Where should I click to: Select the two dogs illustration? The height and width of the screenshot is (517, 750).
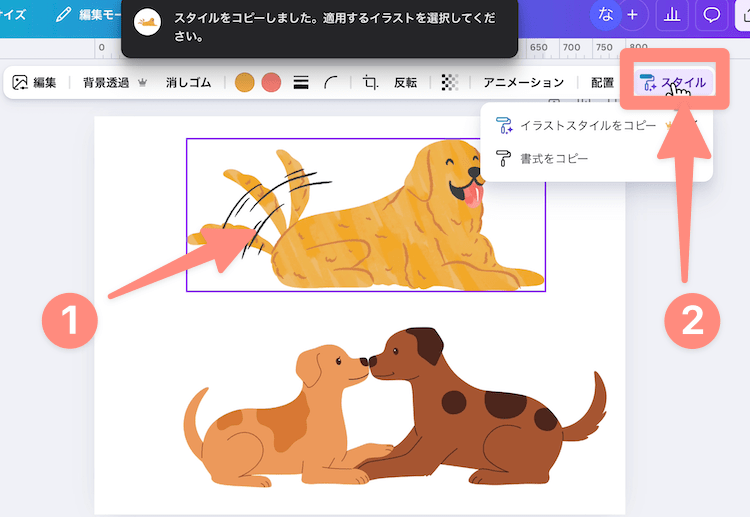coord(395,407)
